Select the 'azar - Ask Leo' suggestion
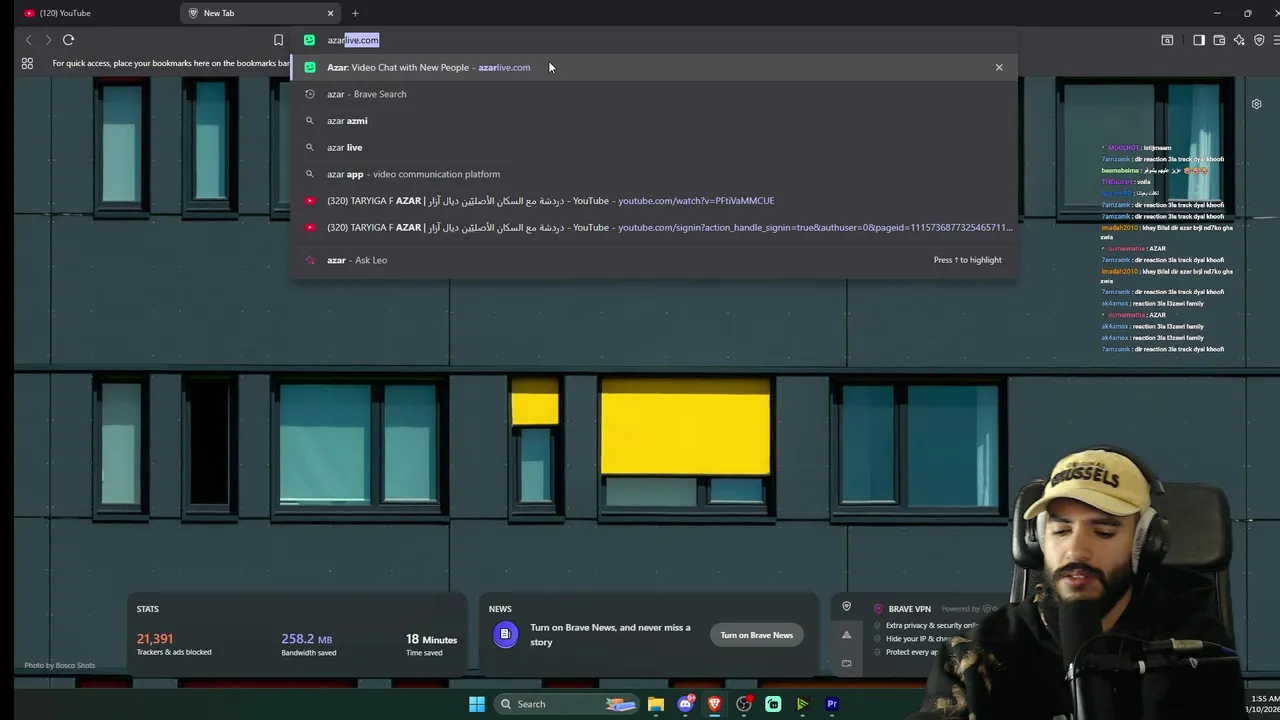Image resolution: width=1280 pixels, height=720 pixels. pyautogui.click(x=654, y=260)
